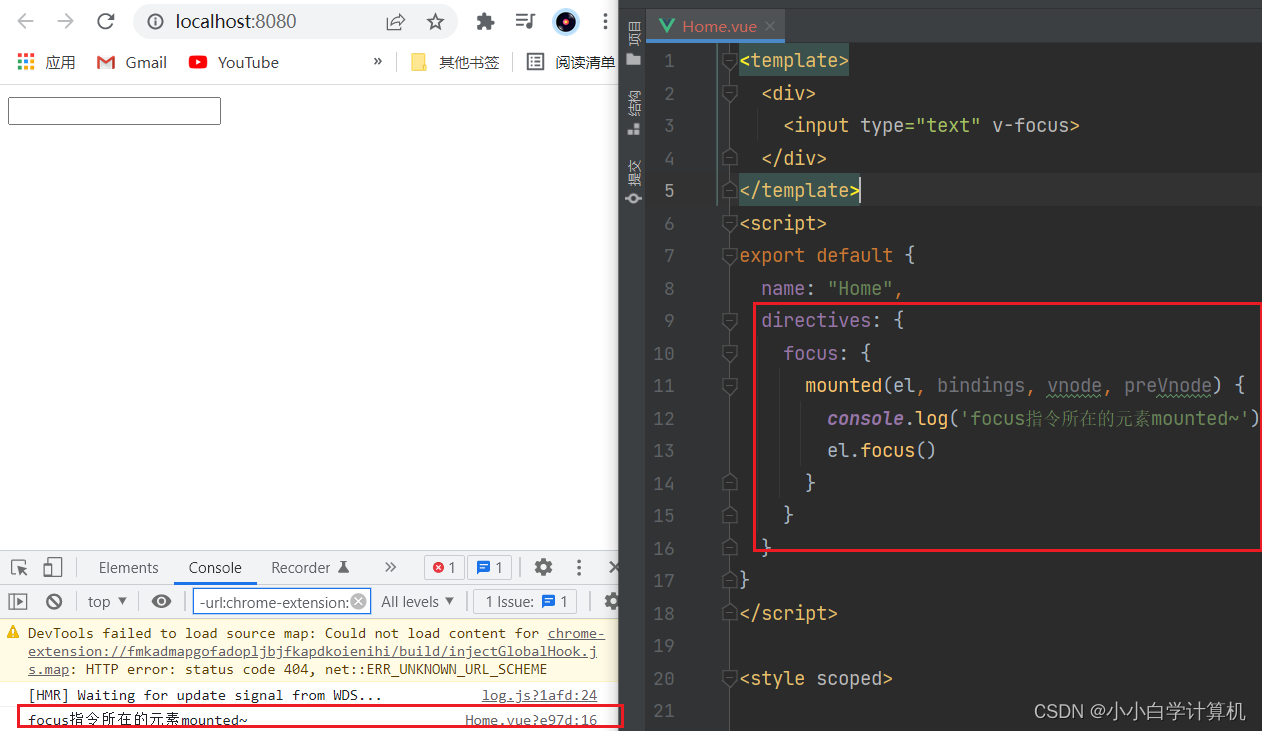
Task: Open the media control icon
Action: (x=525, y=21)
